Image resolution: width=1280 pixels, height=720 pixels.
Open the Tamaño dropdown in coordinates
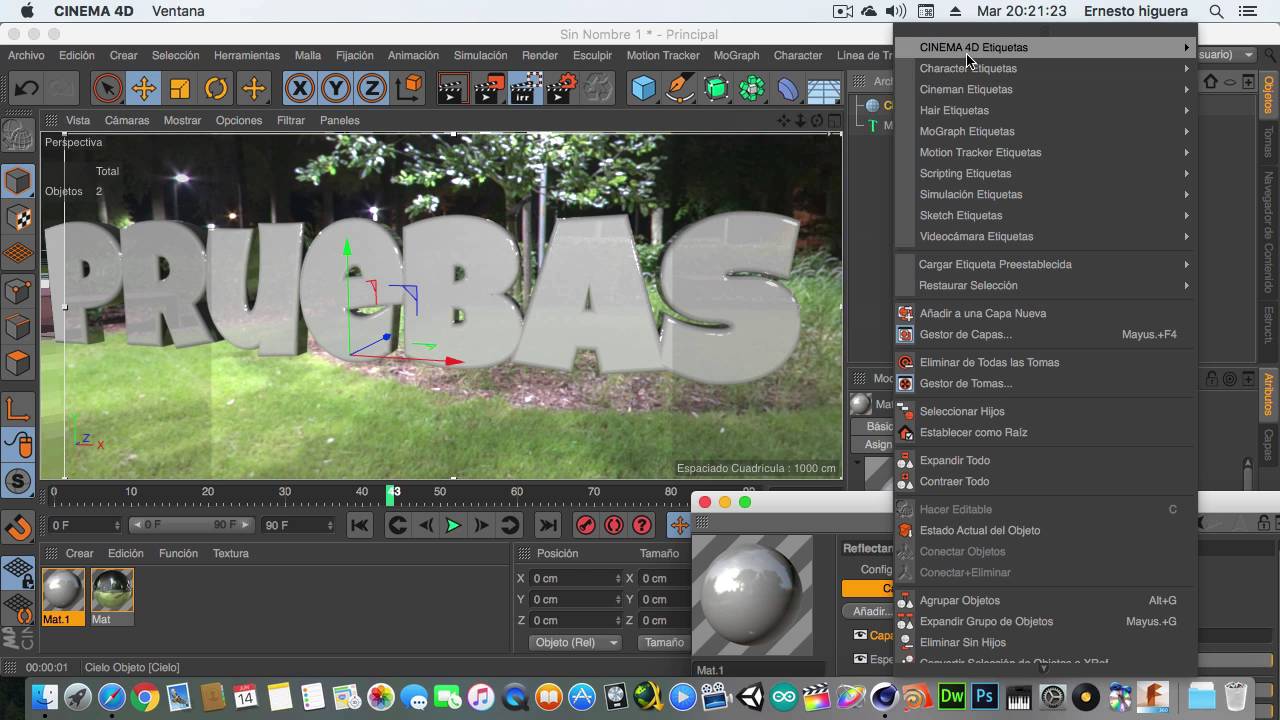tap(662, 642)
